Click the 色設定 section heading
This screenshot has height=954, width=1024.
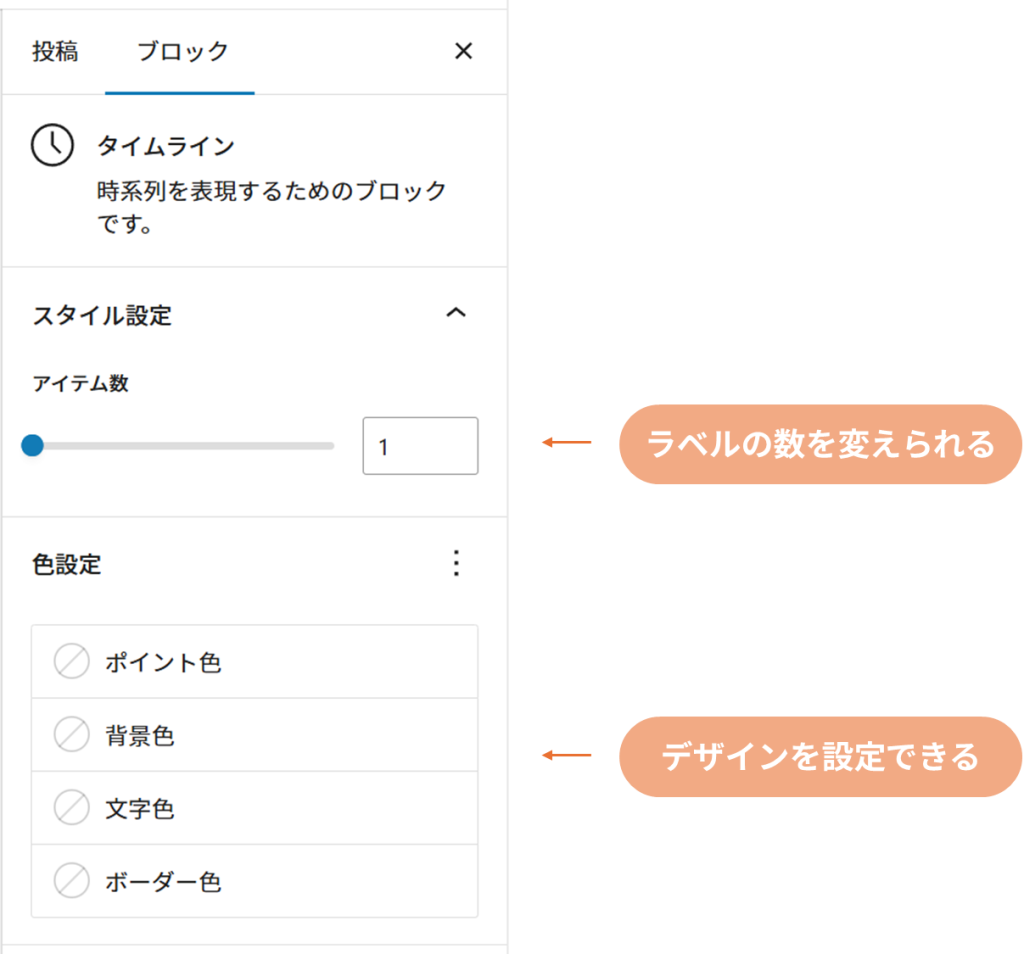(x=67, y=565)
